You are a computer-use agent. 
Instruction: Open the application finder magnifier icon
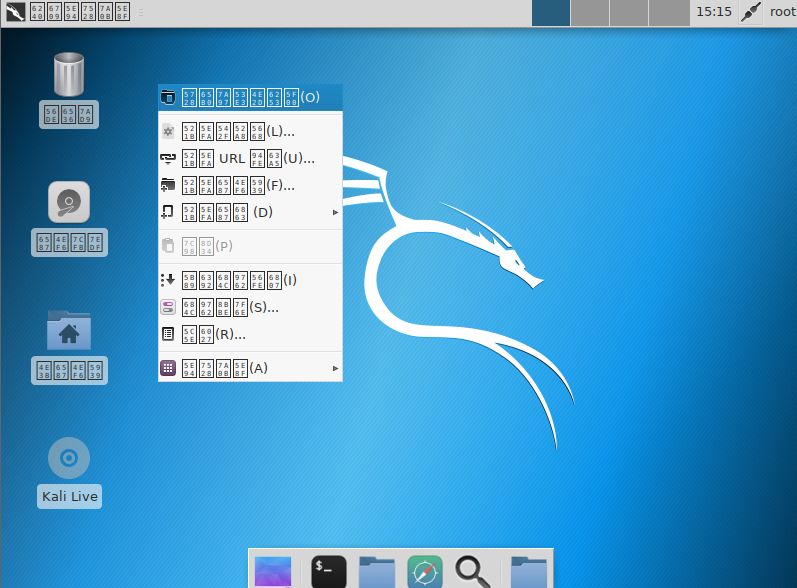click(473, 572)
